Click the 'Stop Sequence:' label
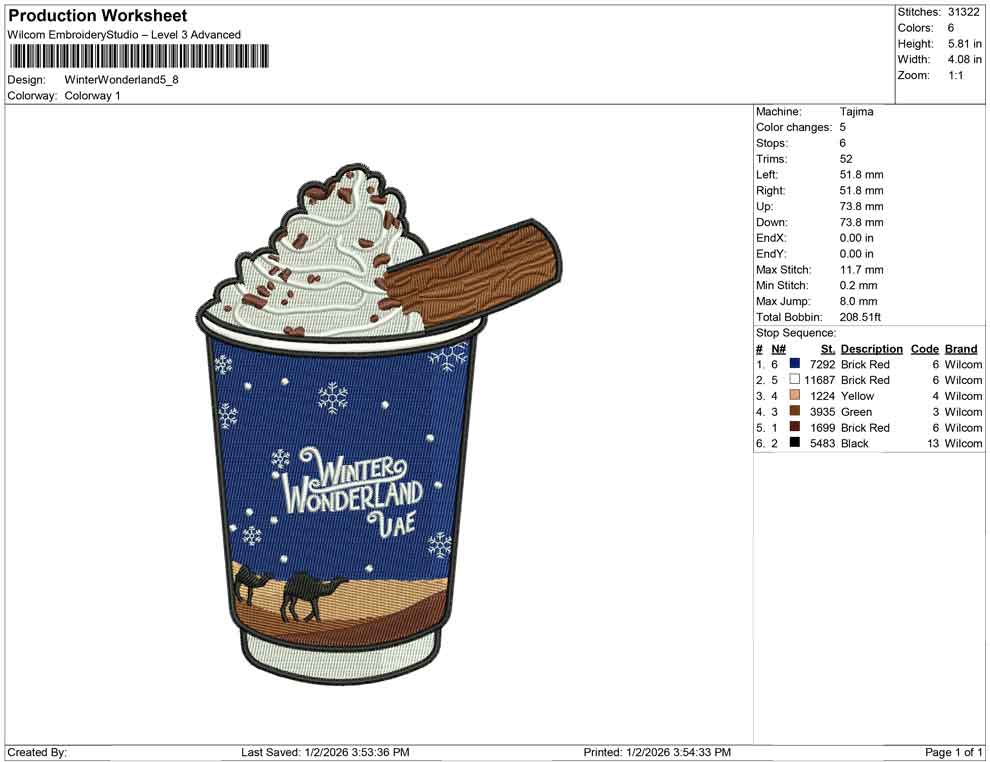 pyautogui.click(x=796, y=333)
